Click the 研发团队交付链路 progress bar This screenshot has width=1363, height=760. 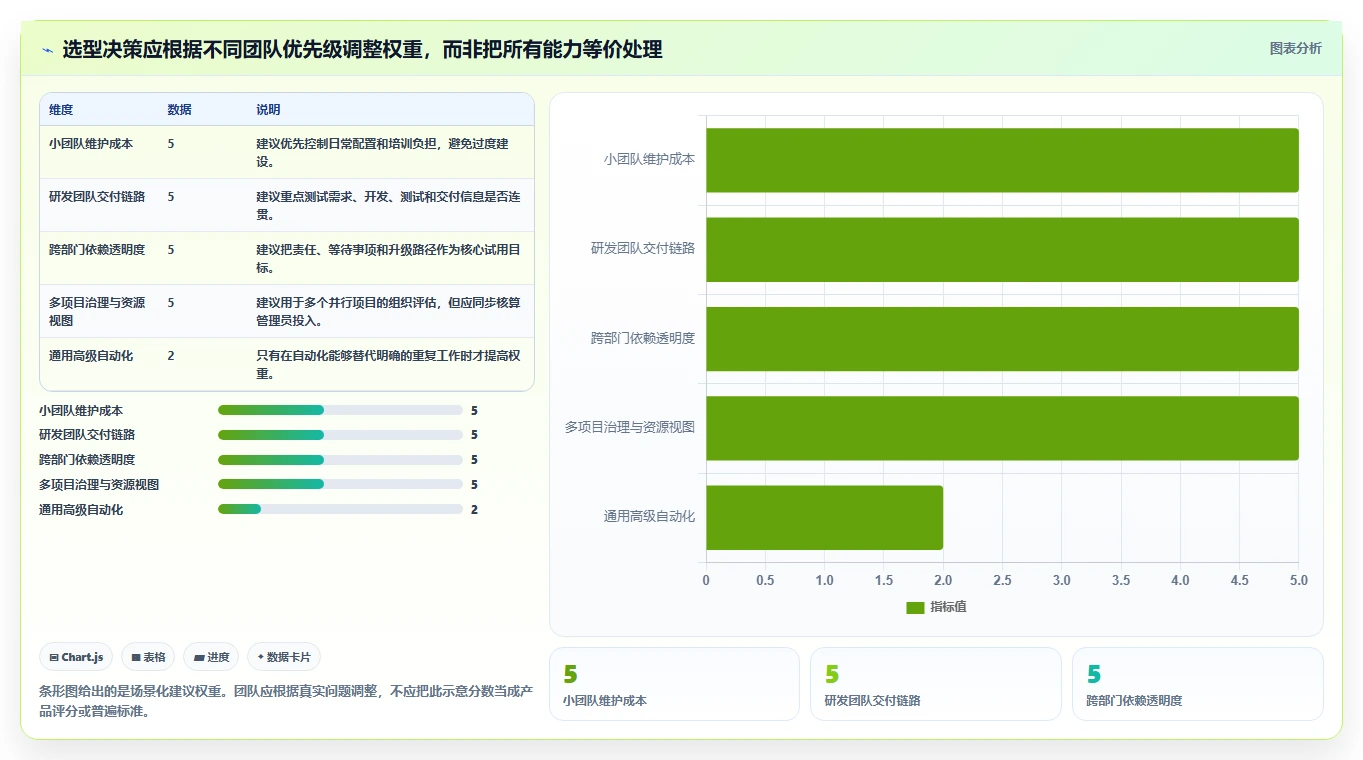point(340,435)
